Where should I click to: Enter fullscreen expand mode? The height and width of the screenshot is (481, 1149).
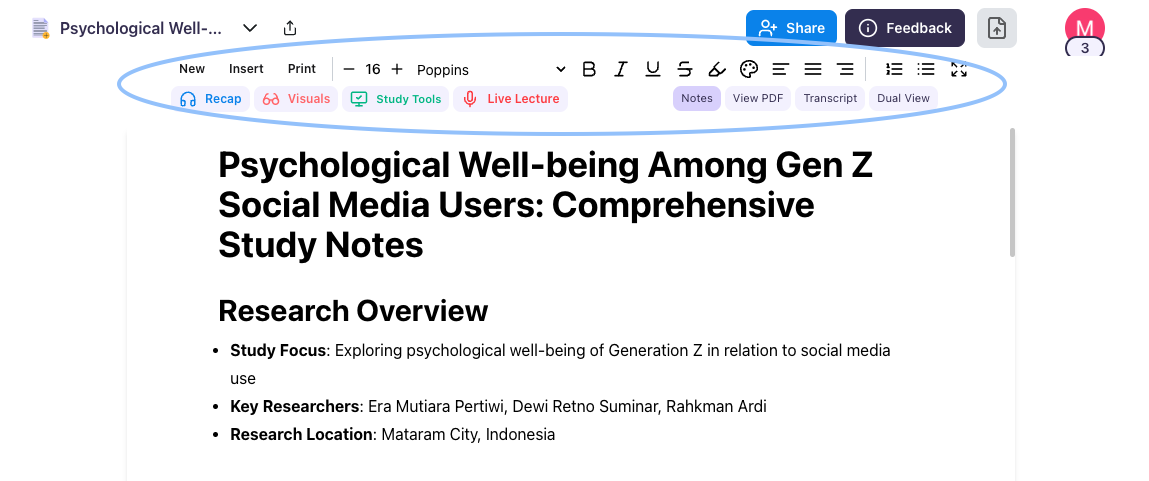pos(958,69)
